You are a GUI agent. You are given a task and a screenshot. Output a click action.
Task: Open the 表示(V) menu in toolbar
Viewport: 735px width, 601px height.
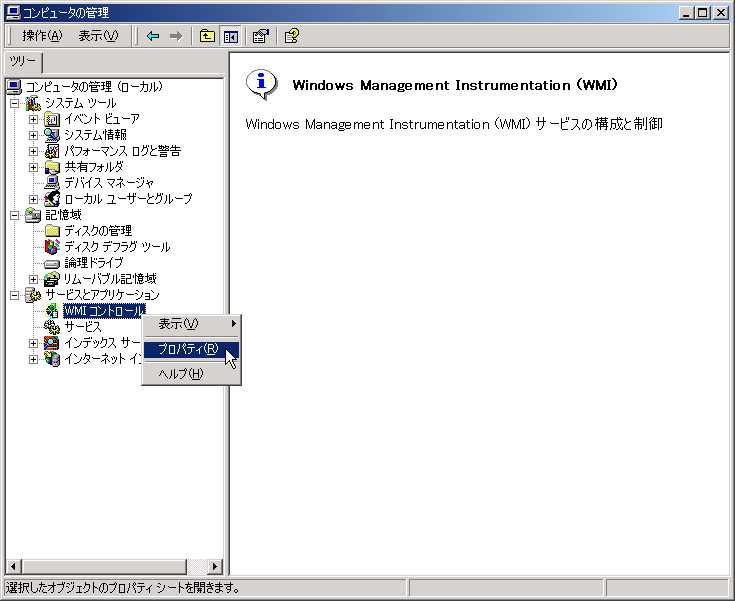[x=98, y=36]
